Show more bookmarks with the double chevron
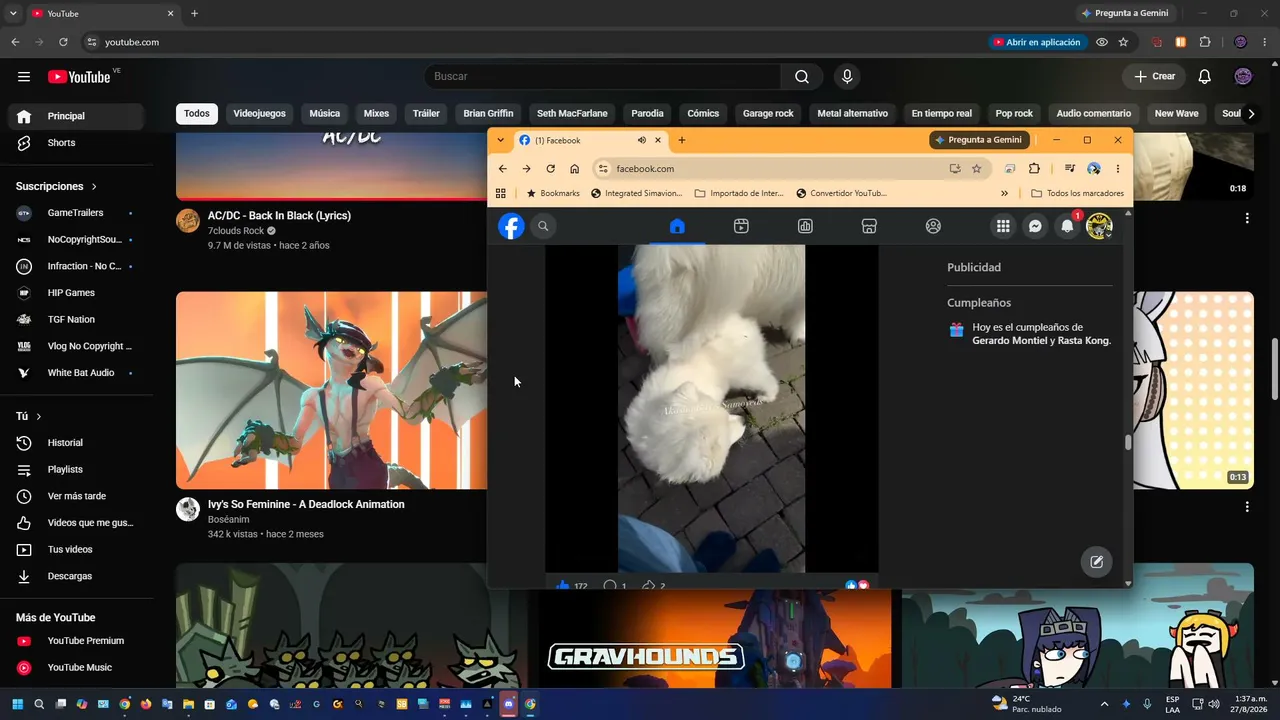Screen dimensions: 1280x720 point(1004,193)
